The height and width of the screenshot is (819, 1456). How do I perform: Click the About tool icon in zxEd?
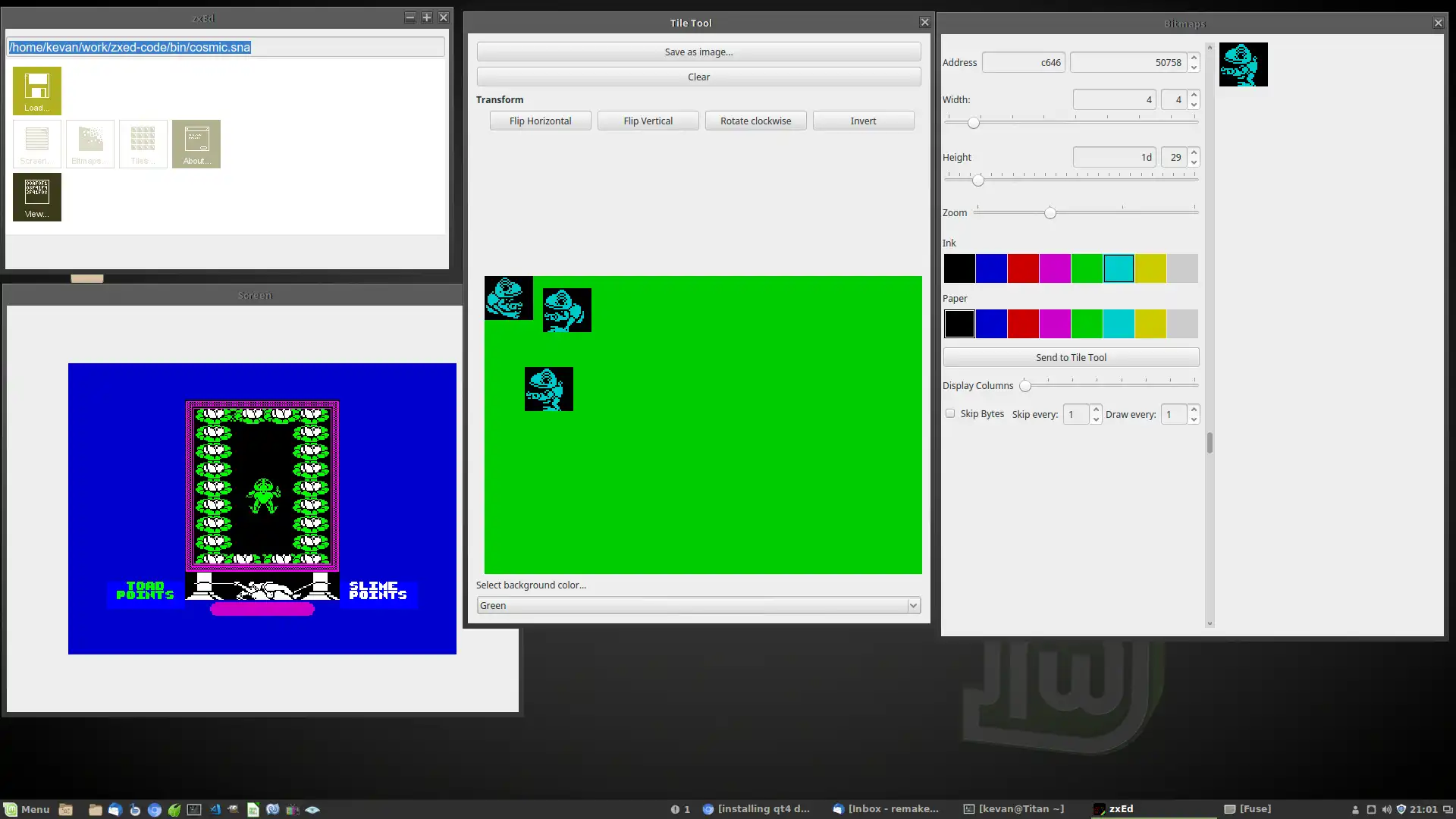coord(196,144)
